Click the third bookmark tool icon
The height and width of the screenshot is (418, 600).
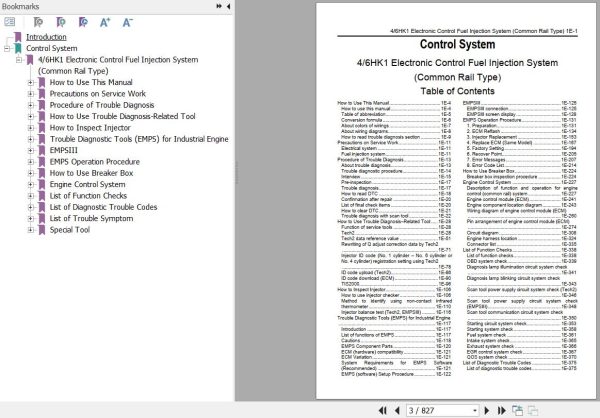(x=83, y=22)
